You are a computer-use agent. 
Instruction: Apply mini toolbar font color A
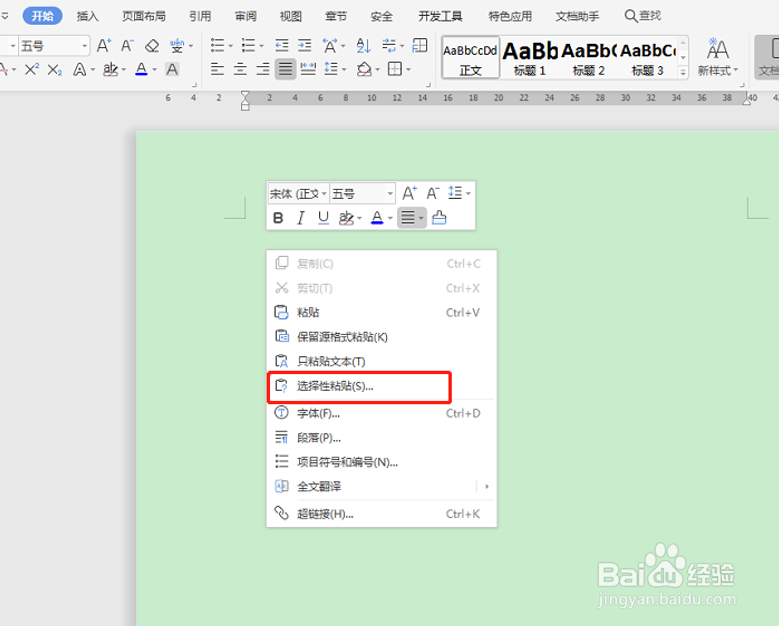pyautogui.click(x=377, y=218)
